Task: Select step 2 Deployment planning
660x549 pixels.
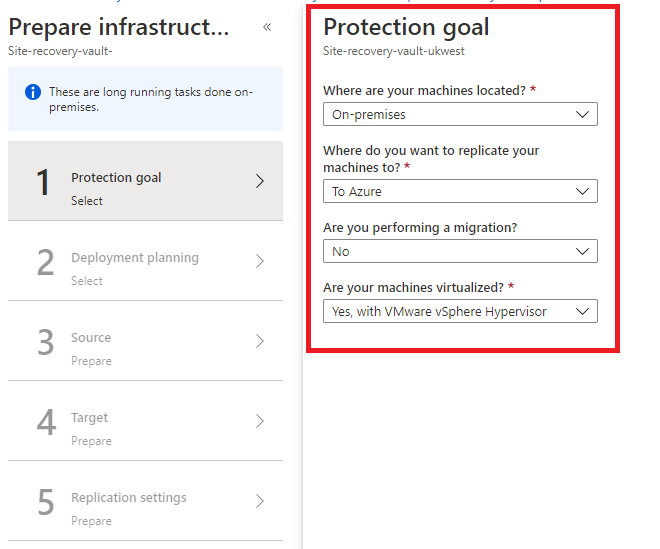Action: click(x=145, y=261)
